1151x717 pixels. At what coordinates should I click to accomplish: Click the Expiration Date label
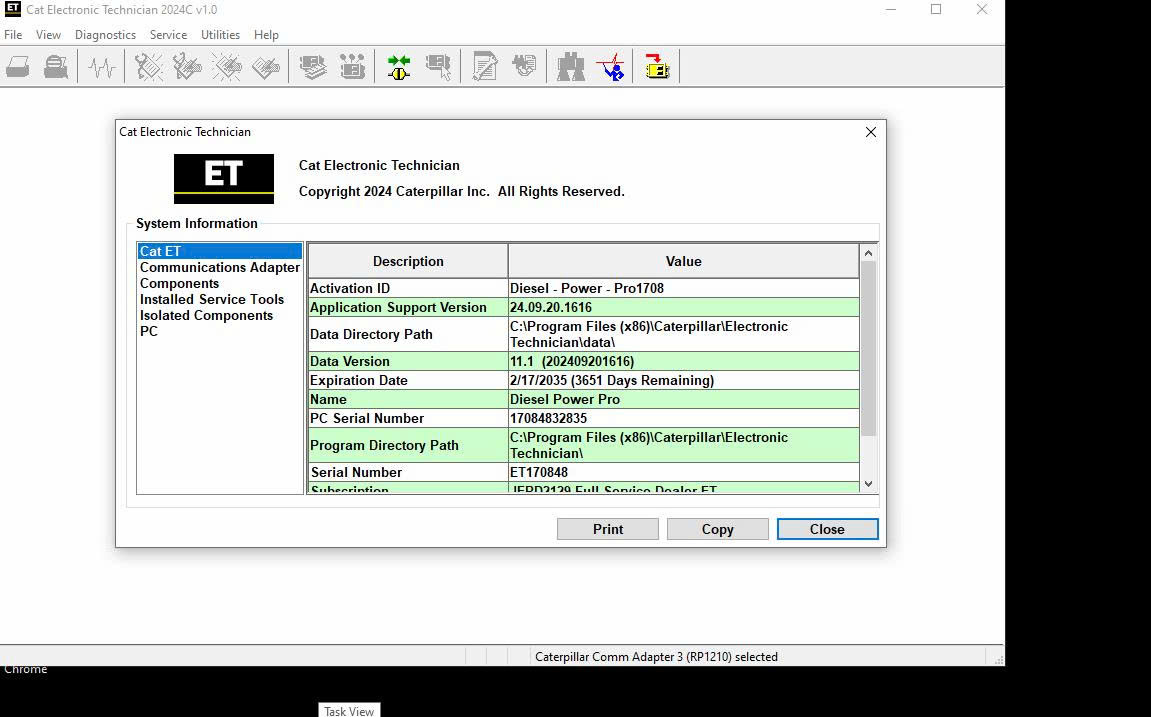click(358, 380)
